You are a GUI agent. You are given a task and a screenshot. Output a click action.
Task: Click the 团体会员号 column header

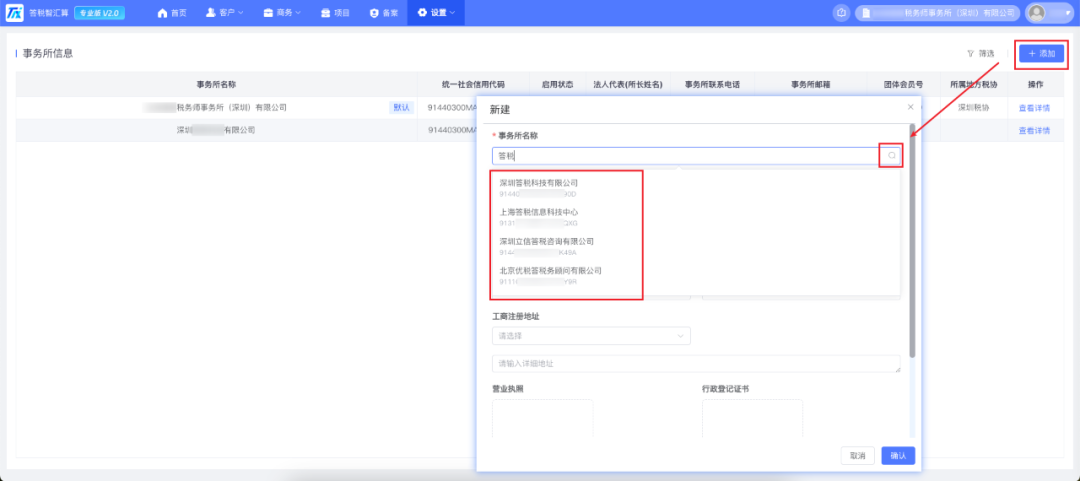(x=903, y=84)
